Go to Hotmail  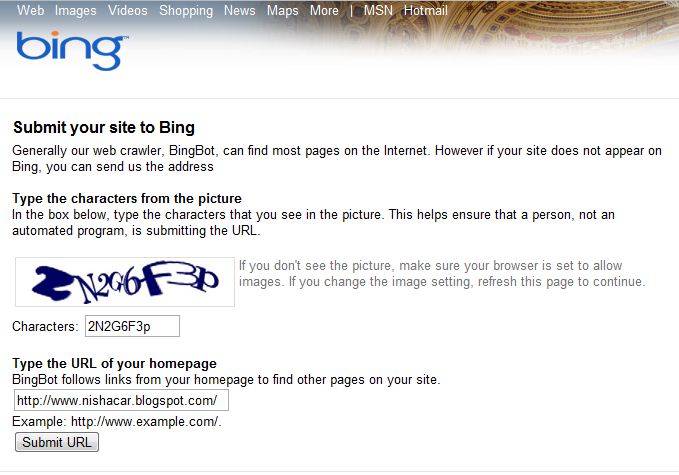point(425,11)
